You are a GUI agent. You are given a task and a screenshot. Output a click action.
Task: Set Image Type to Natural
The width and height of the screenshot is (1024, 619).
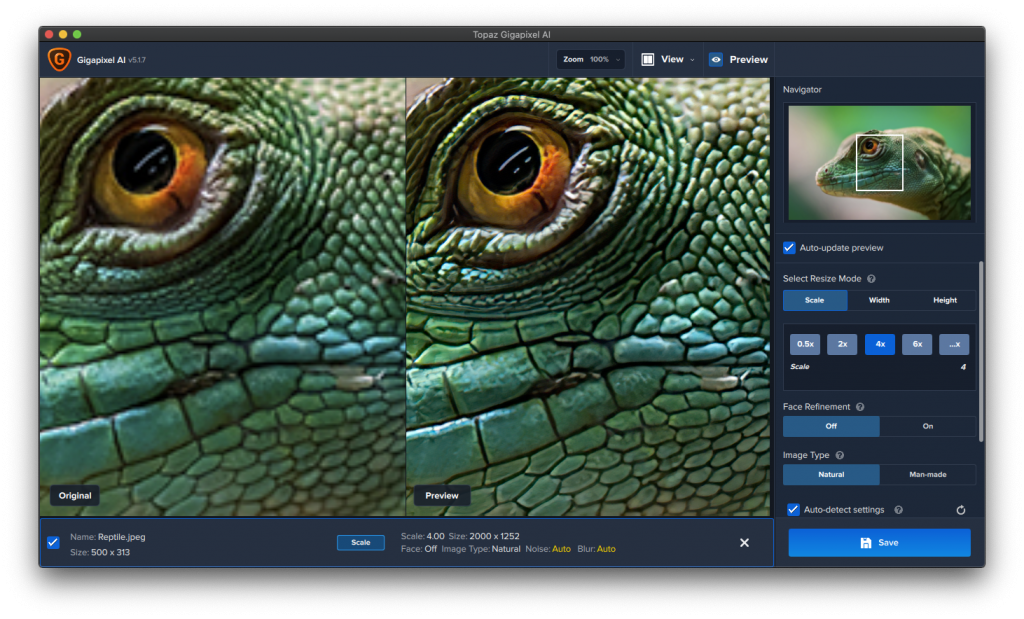click(831, 475)
